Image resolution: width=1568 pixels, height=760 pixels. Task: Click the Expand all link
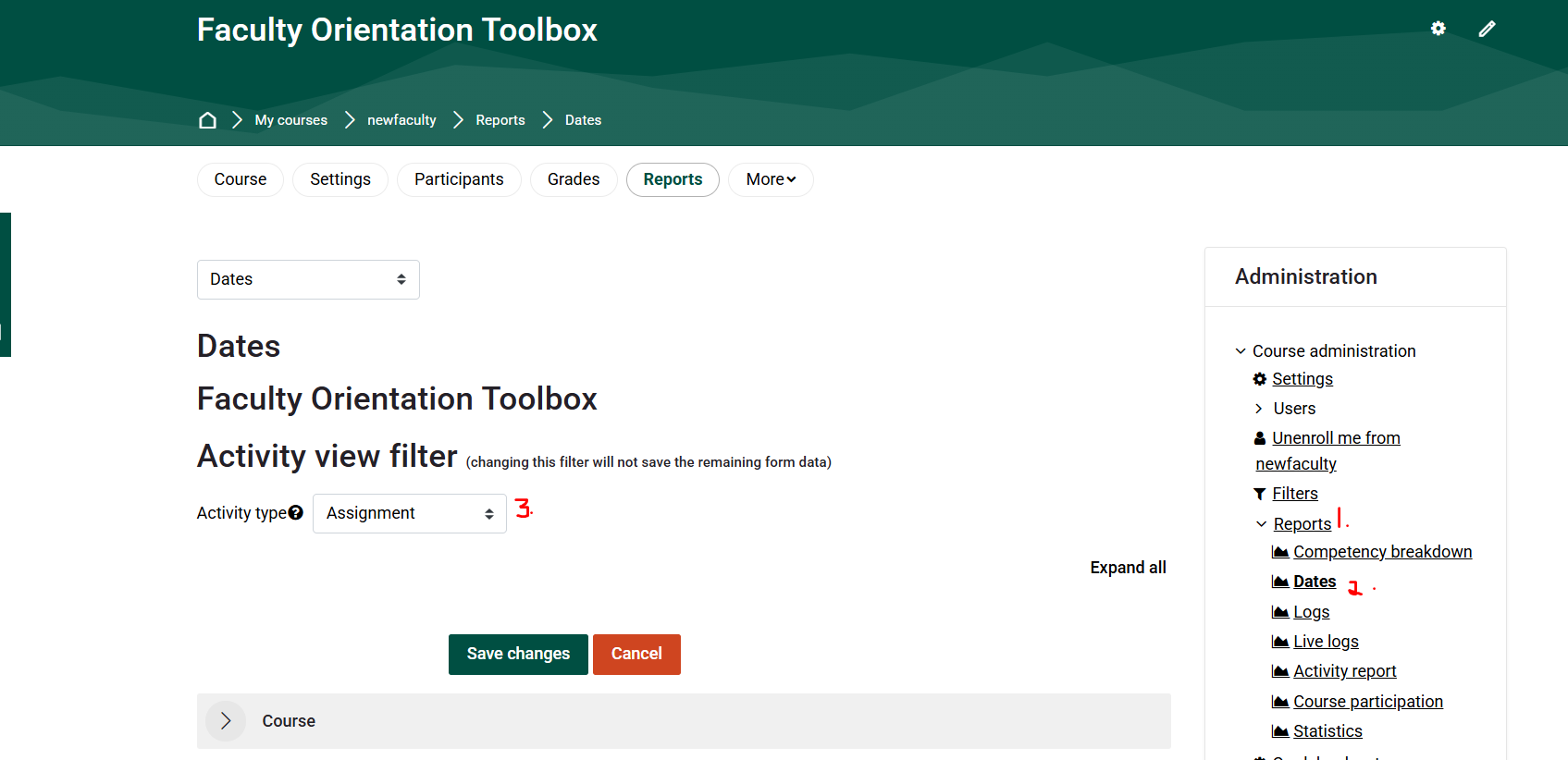[1128, 568]
